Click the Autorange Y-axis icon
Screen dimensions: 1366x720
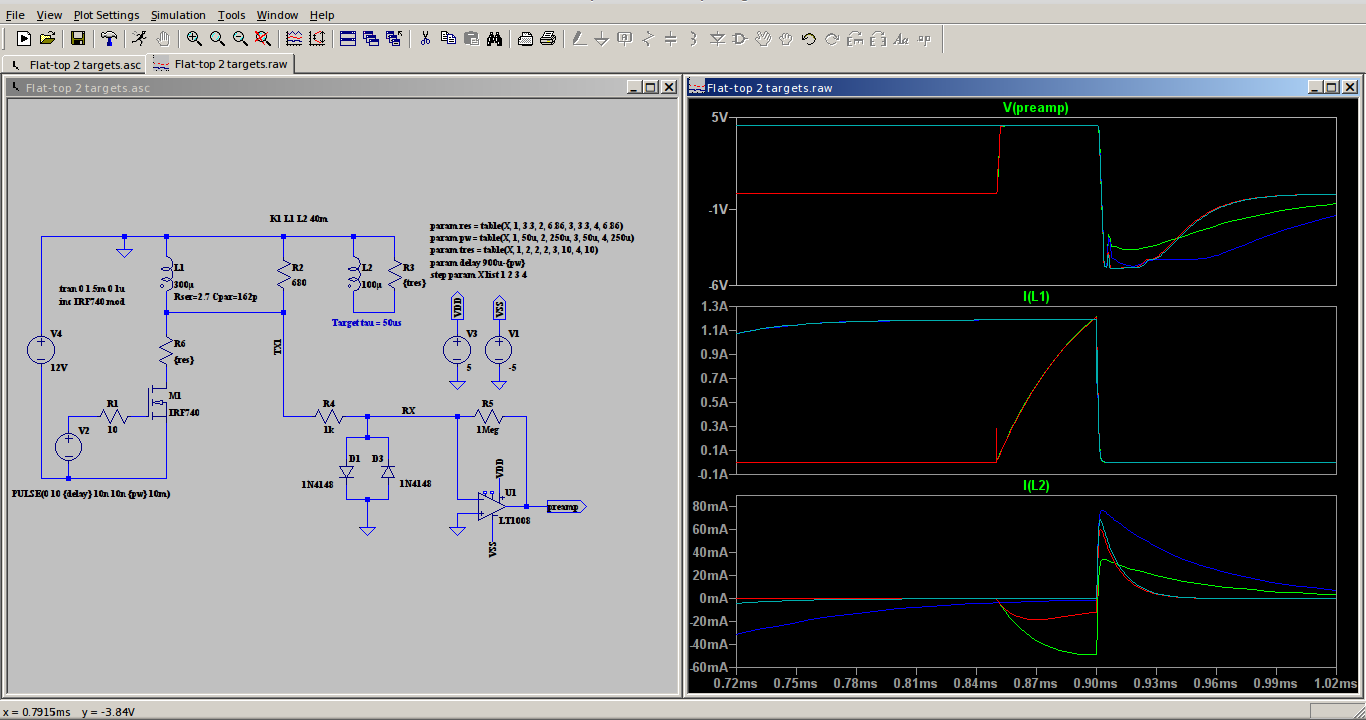coord(317,39)
